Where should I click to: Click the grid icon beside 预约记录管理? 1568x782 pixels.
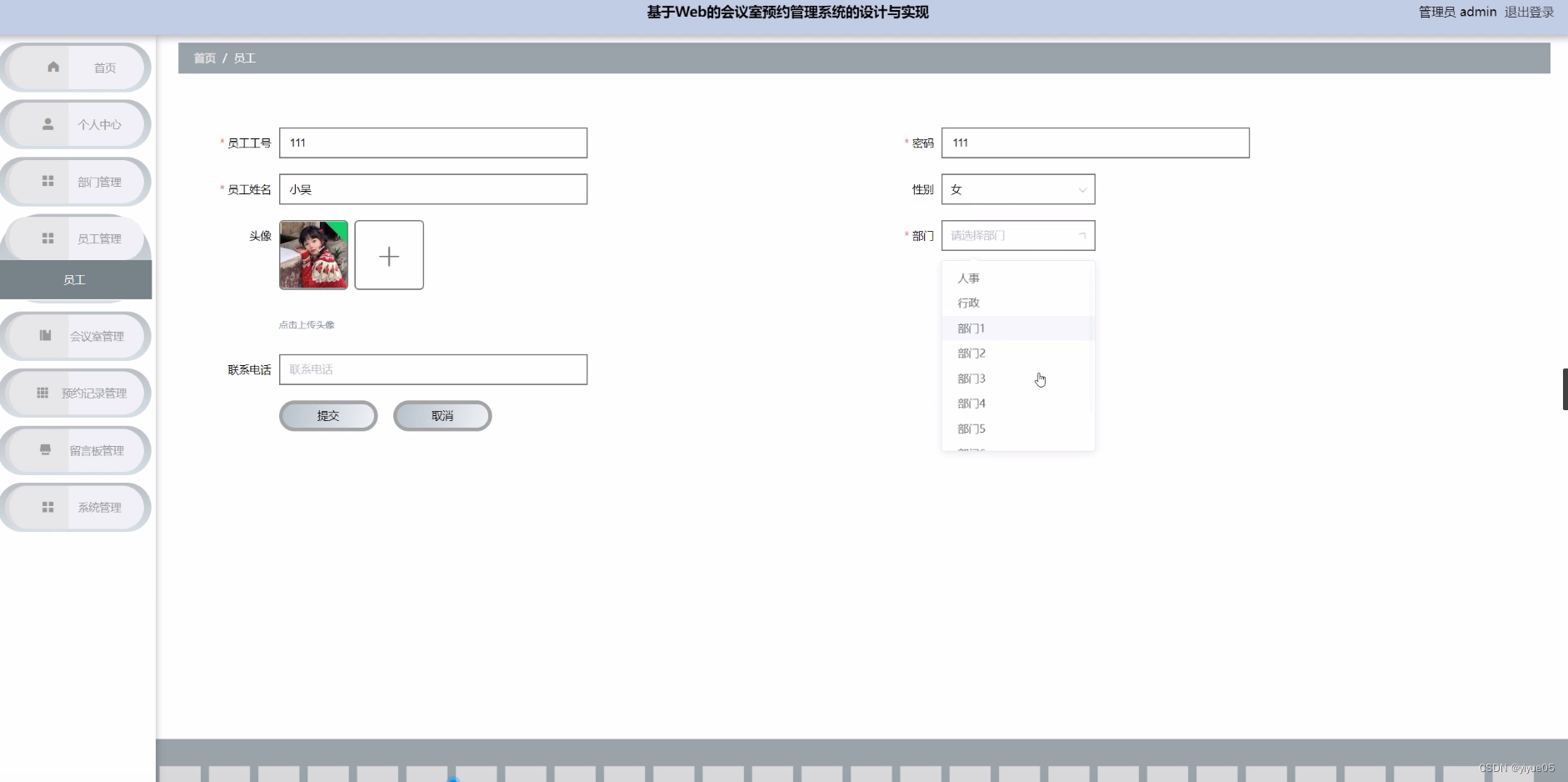point(42,393)
